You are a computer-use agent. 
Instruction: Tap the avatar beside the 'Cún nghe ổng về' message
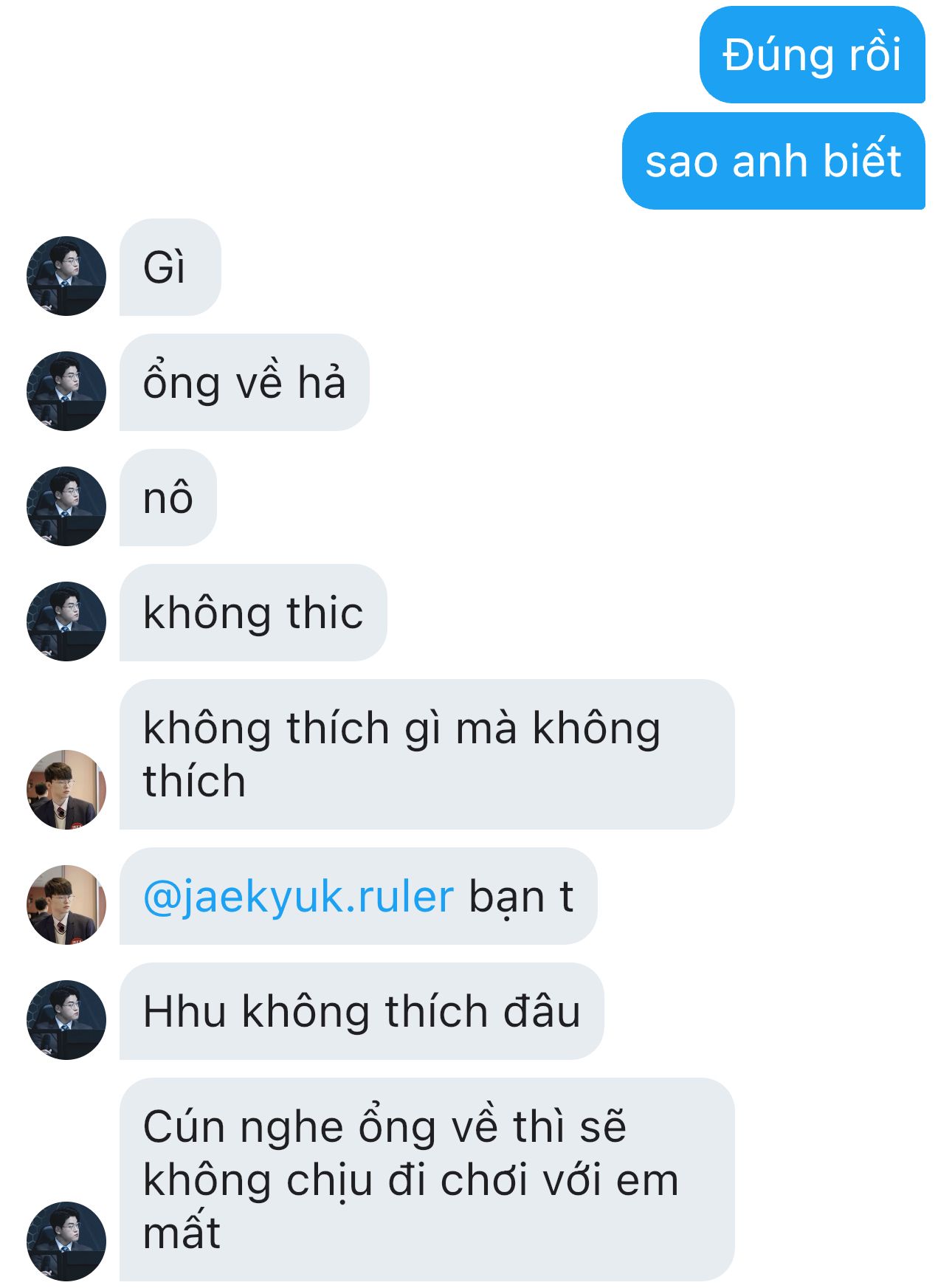(x=66, y=1241)
